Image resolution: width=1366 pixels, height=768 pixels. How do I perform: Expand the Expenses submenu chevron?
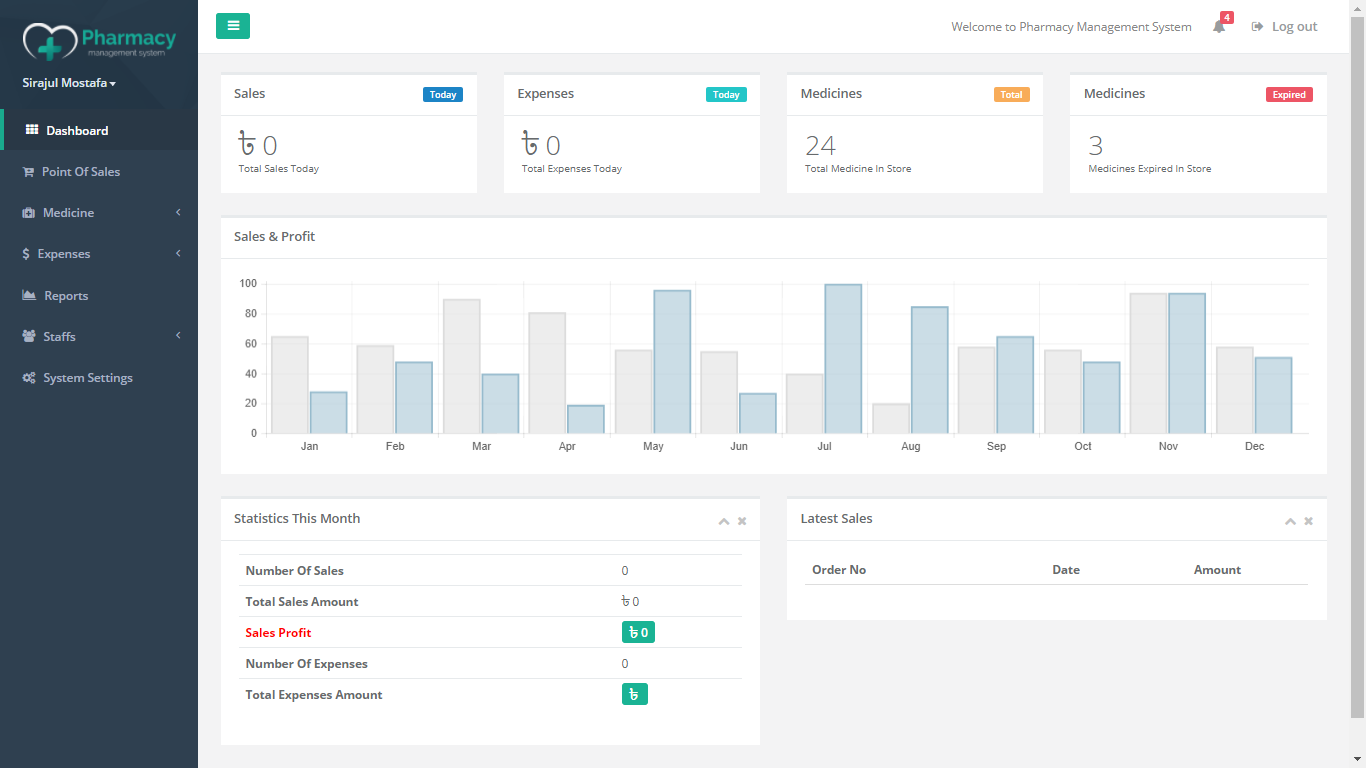pyautogui.click(x=178, y=253)
